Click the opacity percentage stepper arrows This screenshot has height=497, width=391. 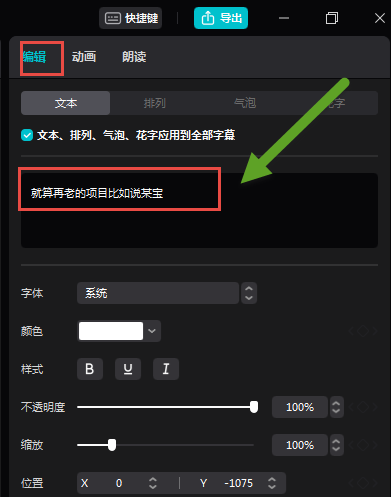pyautogui.click(x=336, y=407)
